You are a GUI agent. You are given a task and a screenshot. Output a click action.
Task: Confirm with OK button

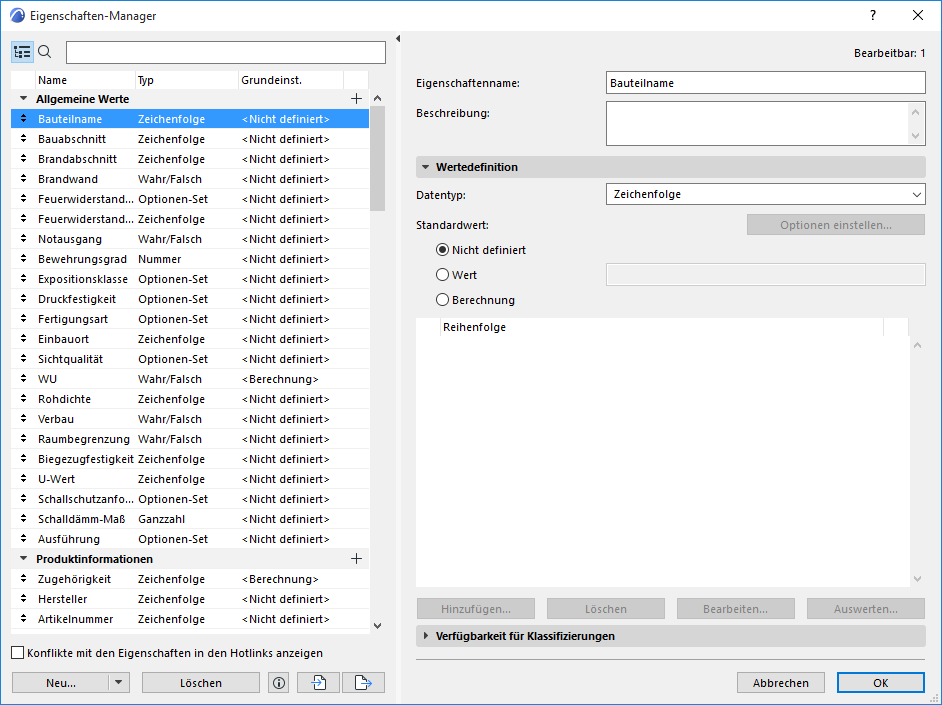[x=881, y=683]
